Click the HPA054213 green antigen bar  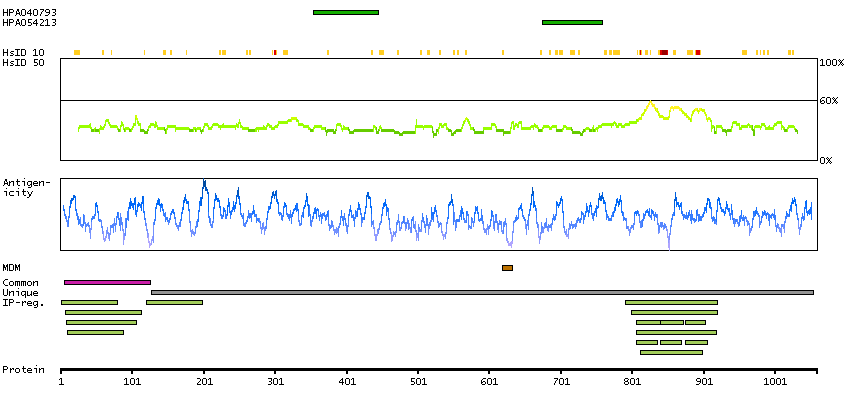[x=572, y=22]
